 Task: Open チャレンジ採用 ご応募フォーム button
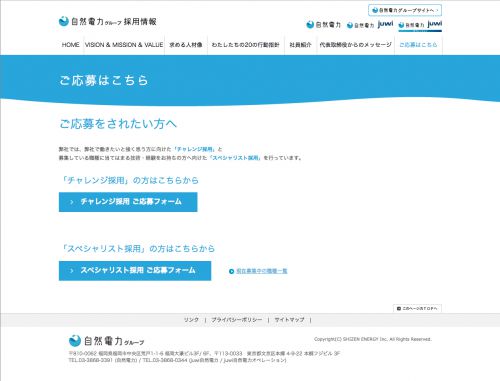[x=128, y=202]
